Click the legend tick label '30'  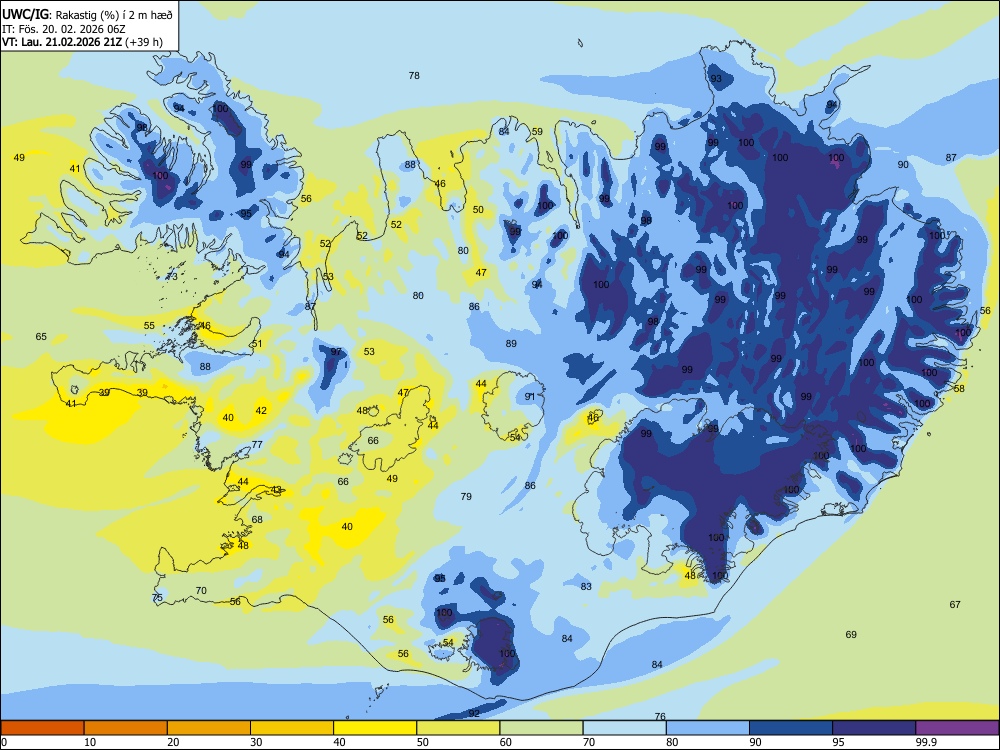256,742
